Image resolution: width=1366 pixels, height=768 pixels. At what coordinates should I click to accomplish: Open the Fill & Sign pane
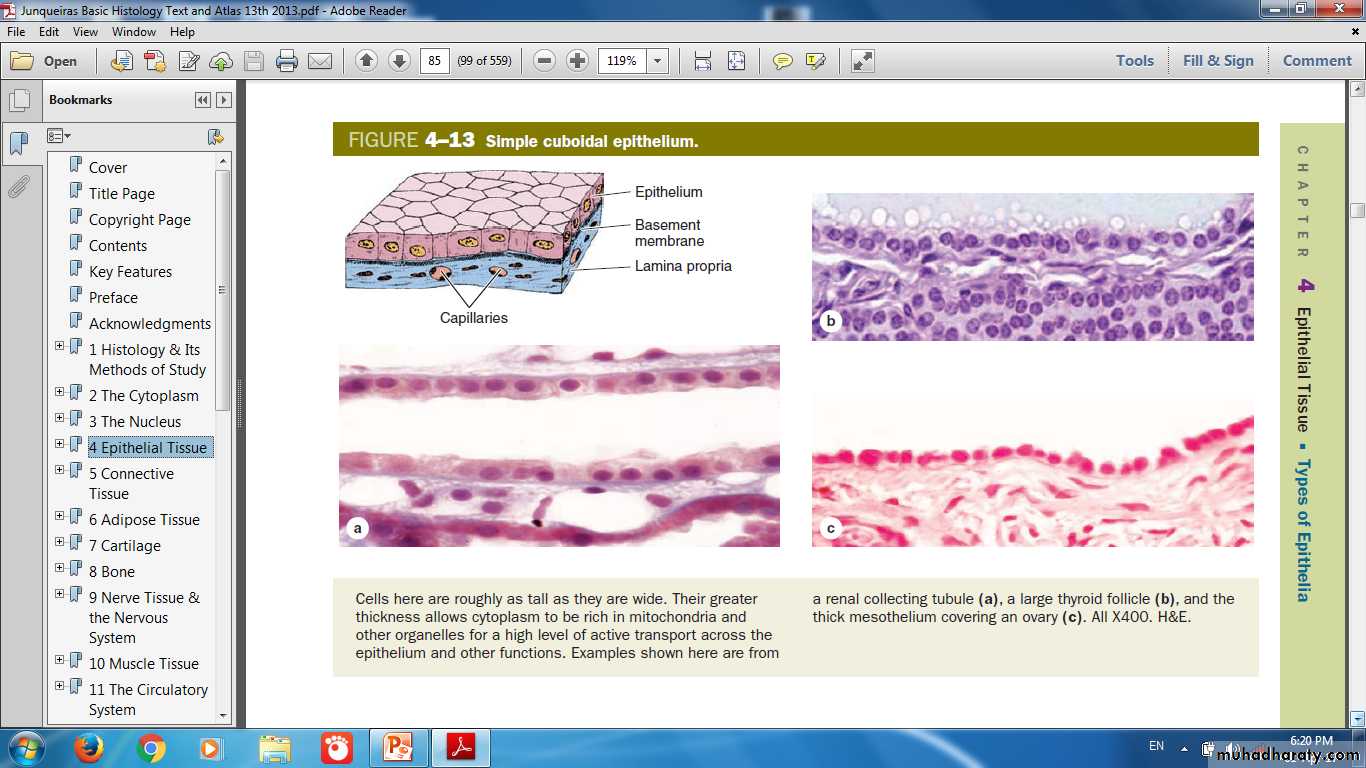pyautogui.click(x=1217, y=61)
